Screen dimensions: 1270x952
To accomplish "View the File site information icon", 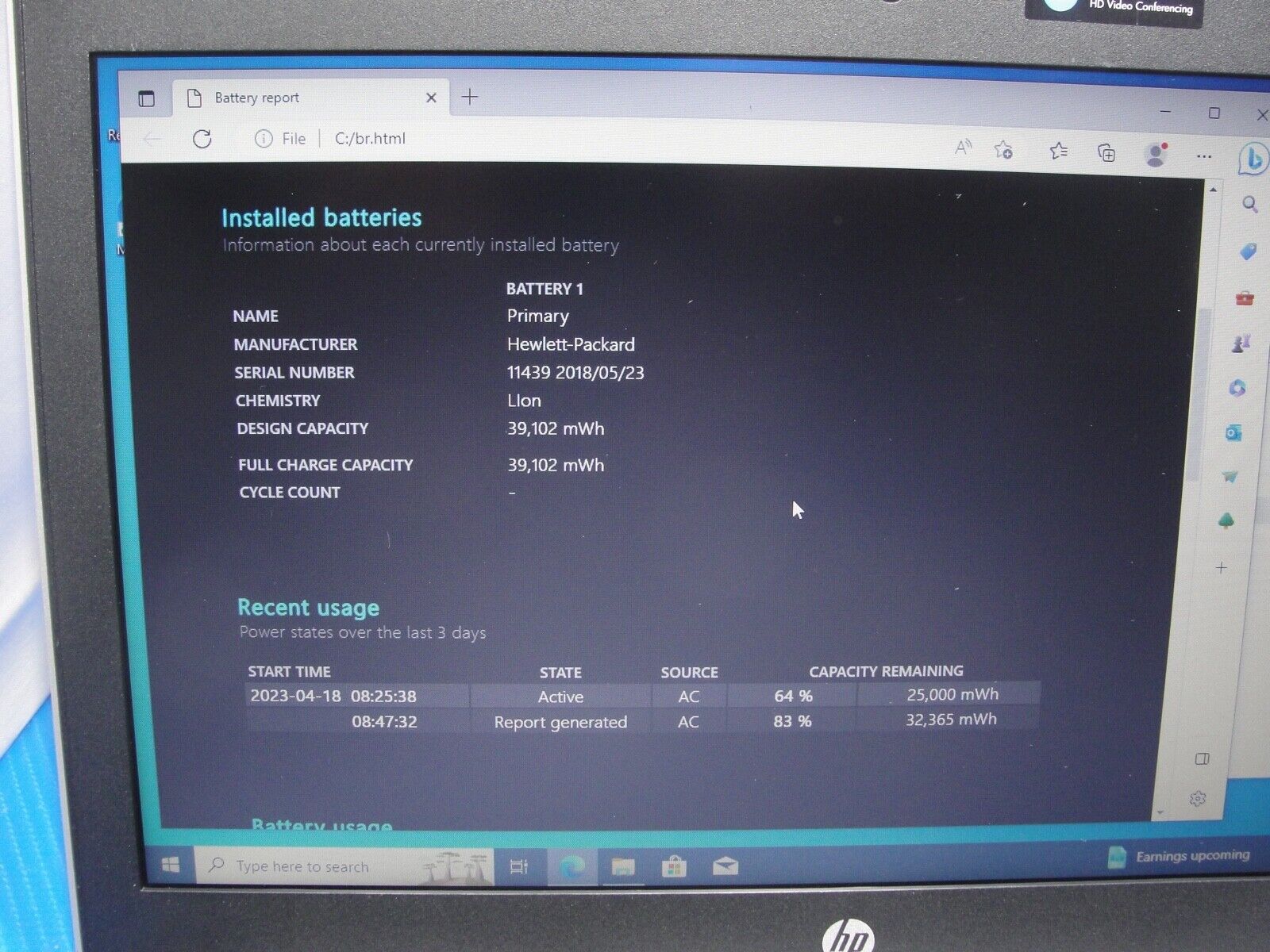I will (x=263, y=139).
